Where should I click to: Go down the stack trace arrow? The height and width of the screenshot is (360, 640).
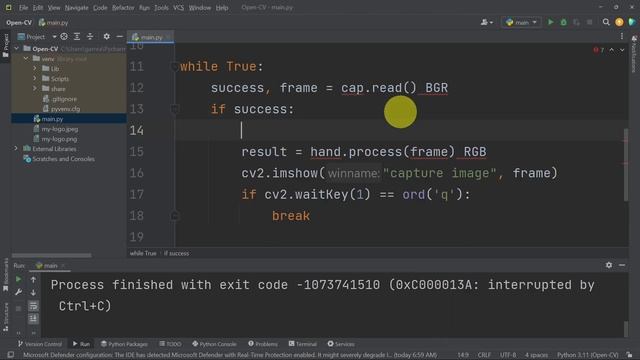33,292
